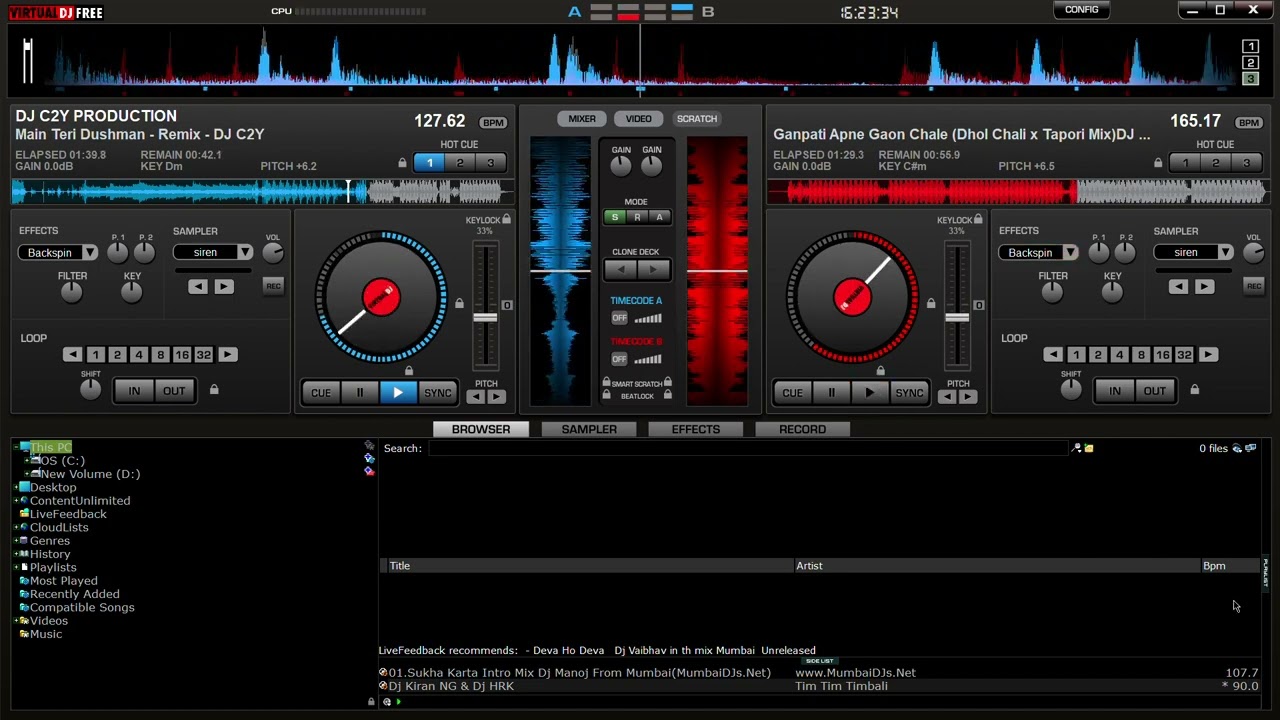Set loop IN point on left deck
The image size is (1280, 720).
[134, 391]
